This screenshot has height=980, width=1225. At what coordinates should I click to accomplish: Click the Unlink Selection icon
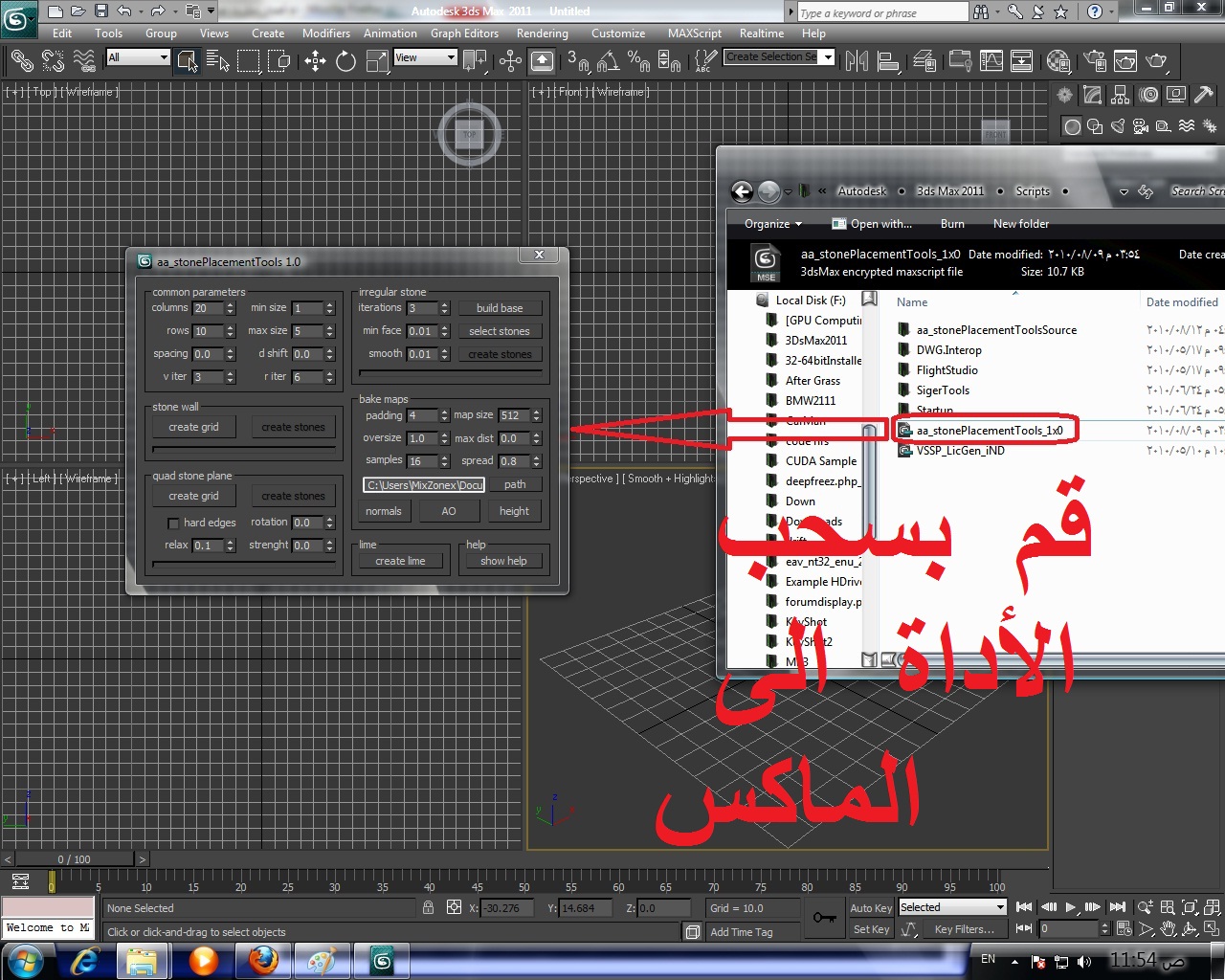(x=54, y=61)
